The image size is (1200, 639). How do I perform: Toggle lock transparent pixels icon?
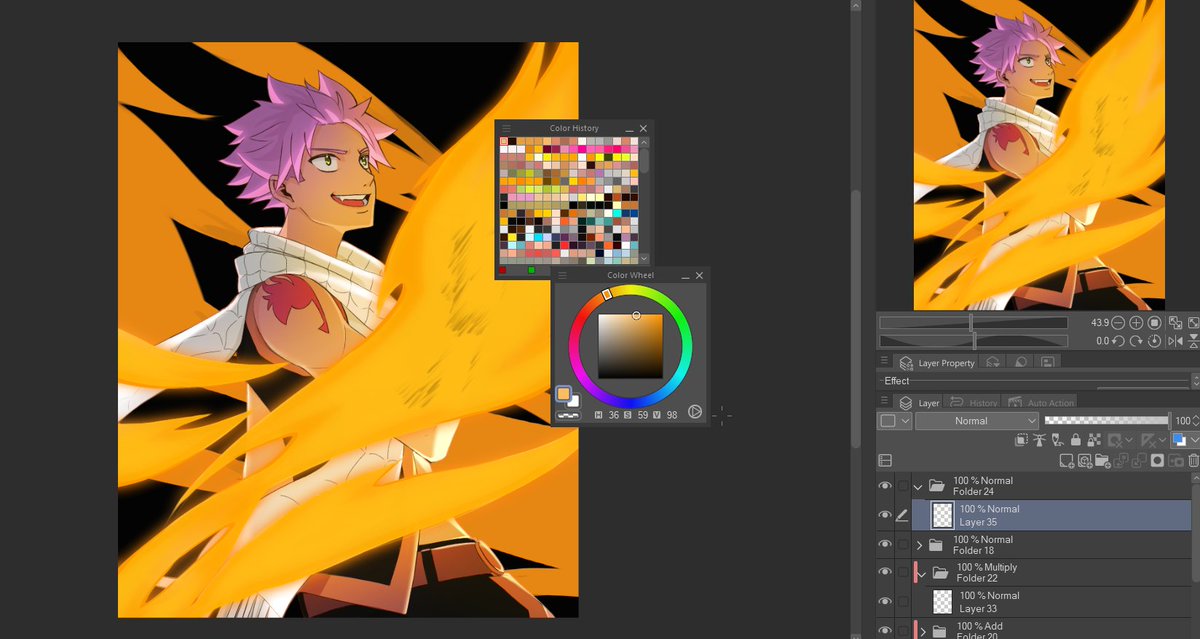click(x=1094, y=440)
